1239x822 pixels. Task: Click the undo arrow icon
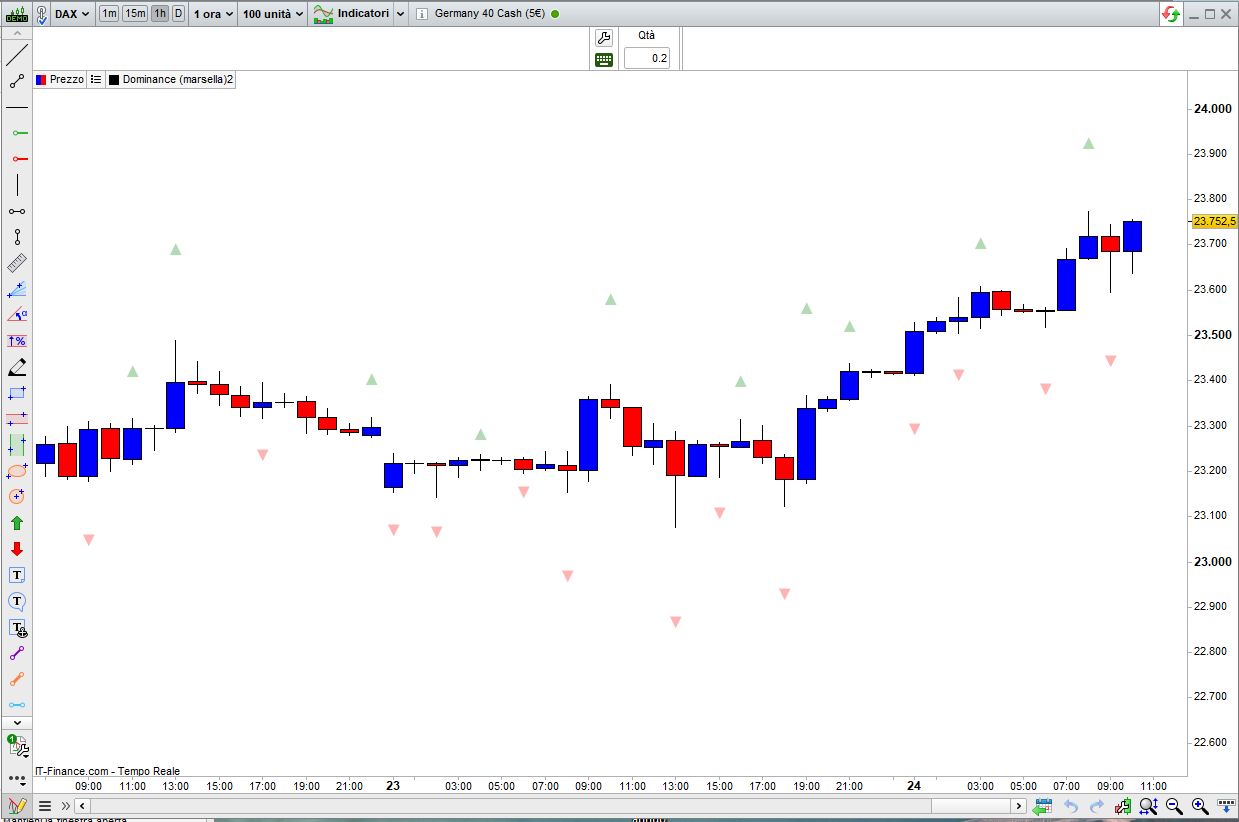tap(1070, 806)
